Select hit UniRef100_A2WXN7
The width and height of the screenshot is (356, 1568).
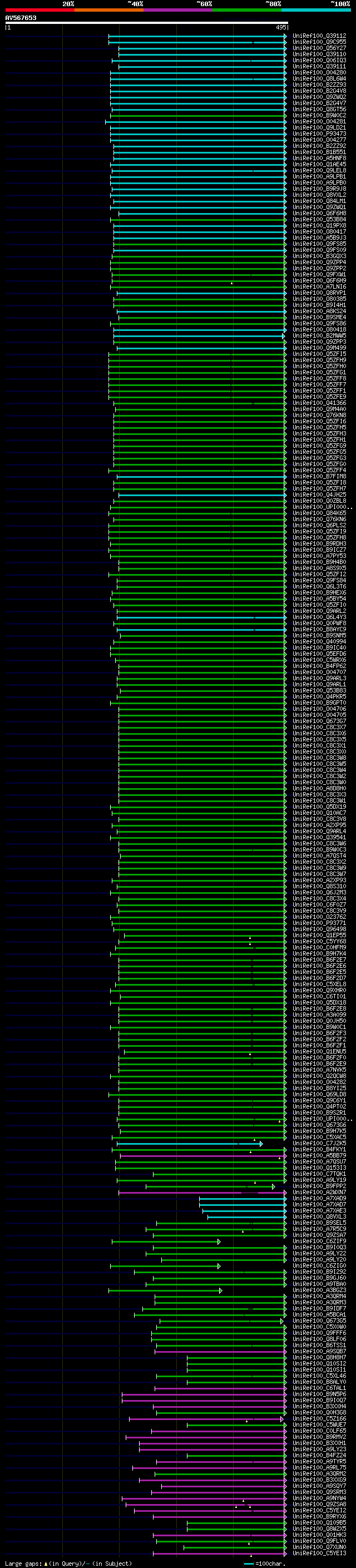click(319, 1193)
